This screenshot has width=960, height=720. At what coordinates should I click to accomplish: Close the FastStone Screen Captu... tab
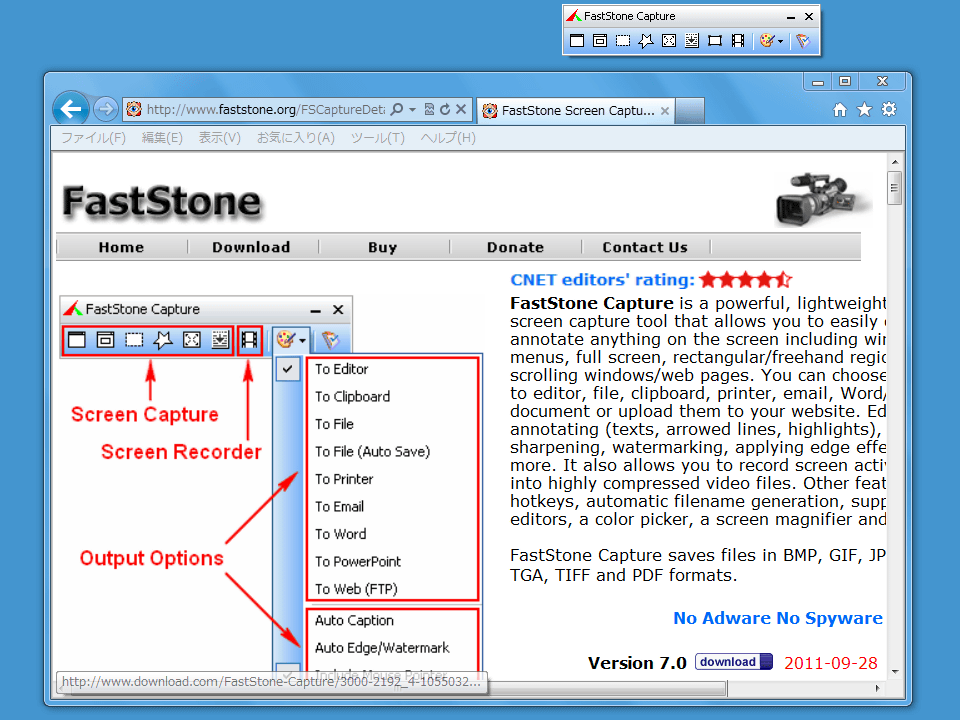[x=665, y=111]
